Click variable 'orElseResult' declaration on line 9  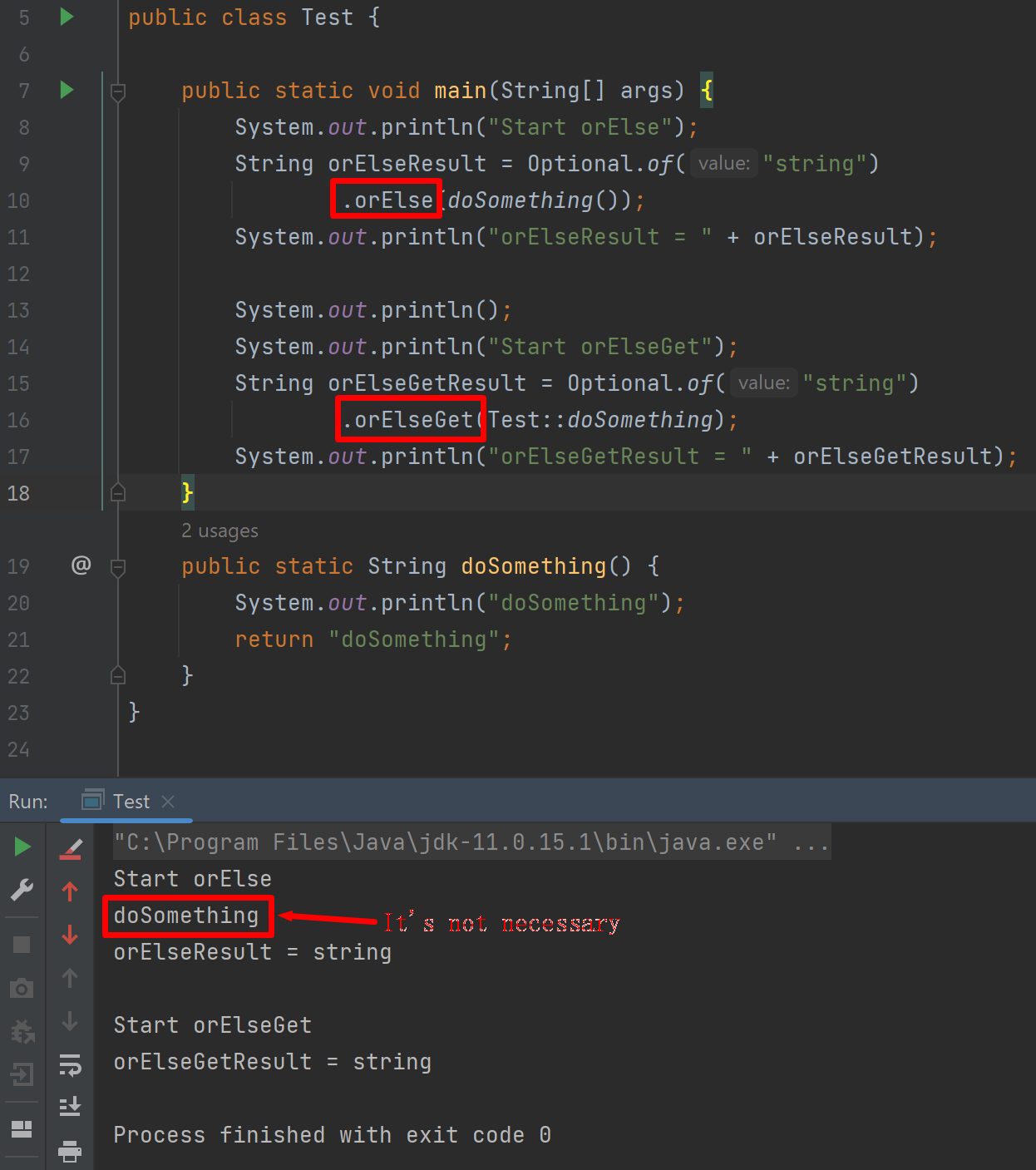407,164
